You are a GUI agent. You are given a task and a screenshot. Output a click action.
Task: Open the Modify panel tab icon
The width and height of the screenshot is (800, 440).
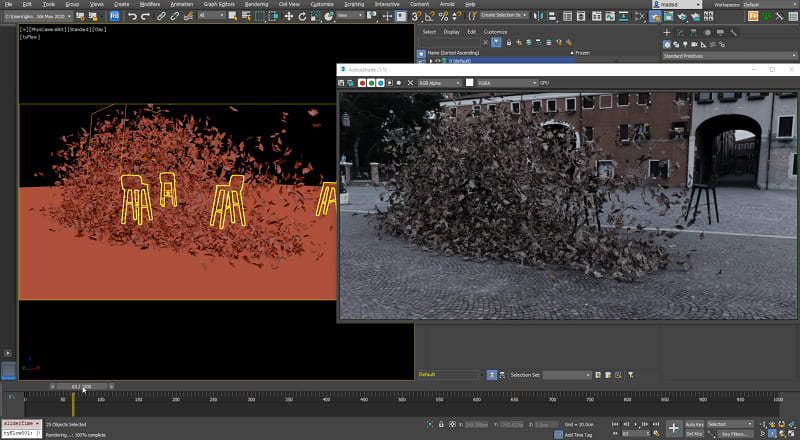click(680, 32)
